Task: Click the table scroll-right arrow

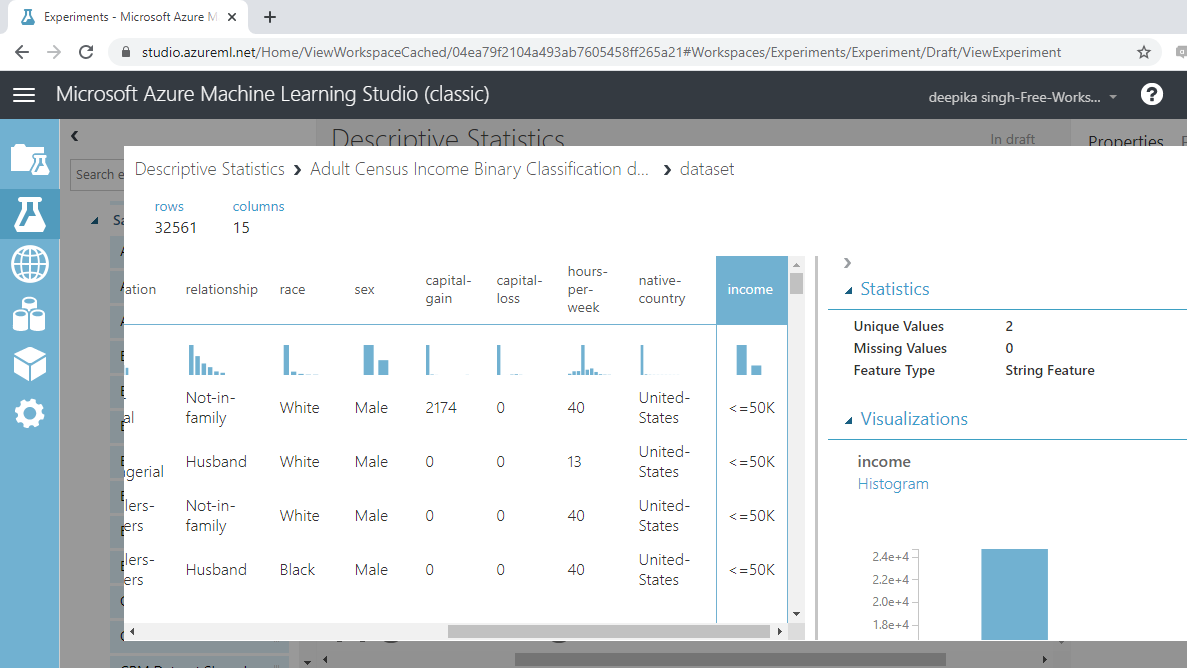Action: (x=780, y=632)
